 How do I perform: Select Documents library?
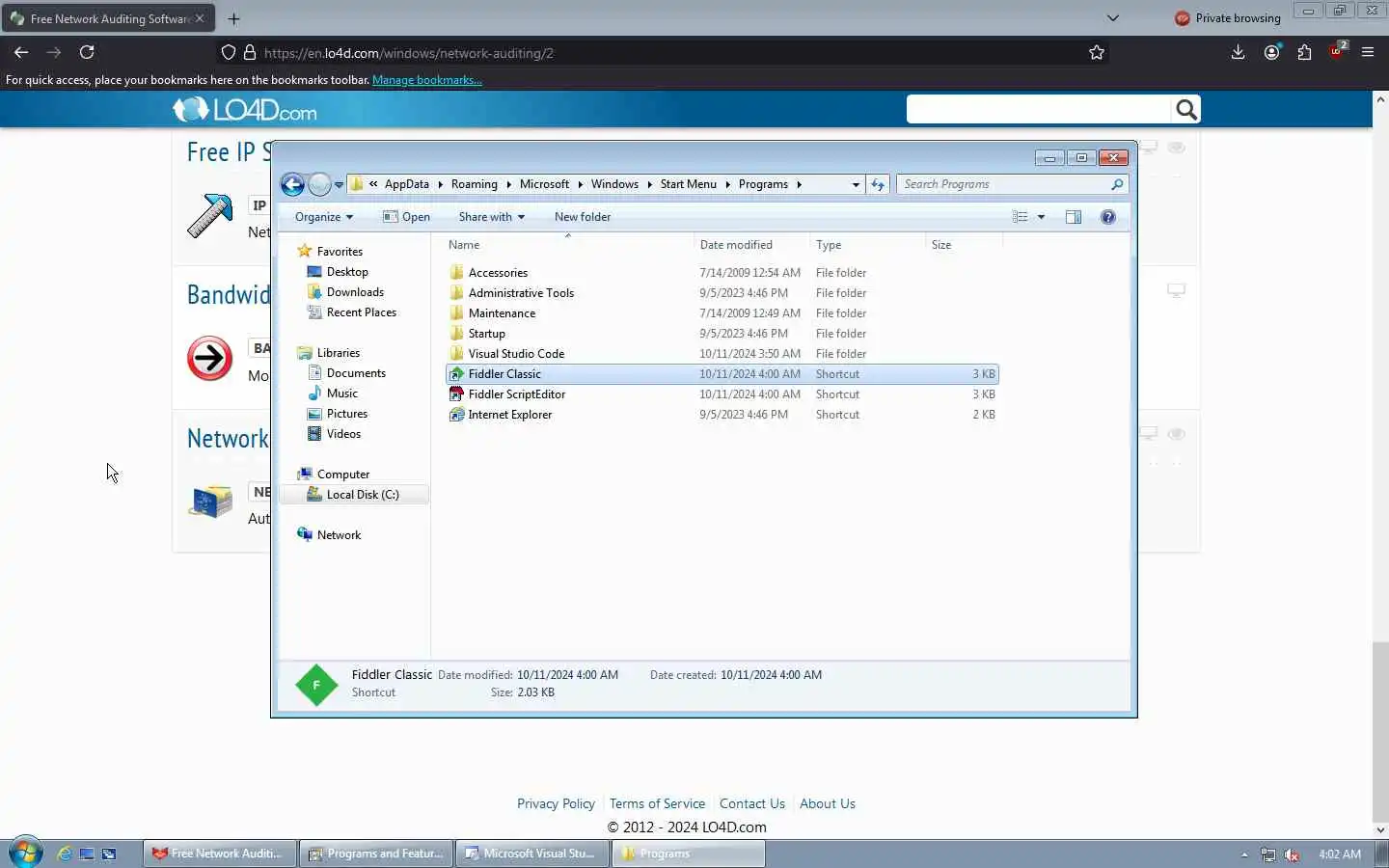(356, 373)
